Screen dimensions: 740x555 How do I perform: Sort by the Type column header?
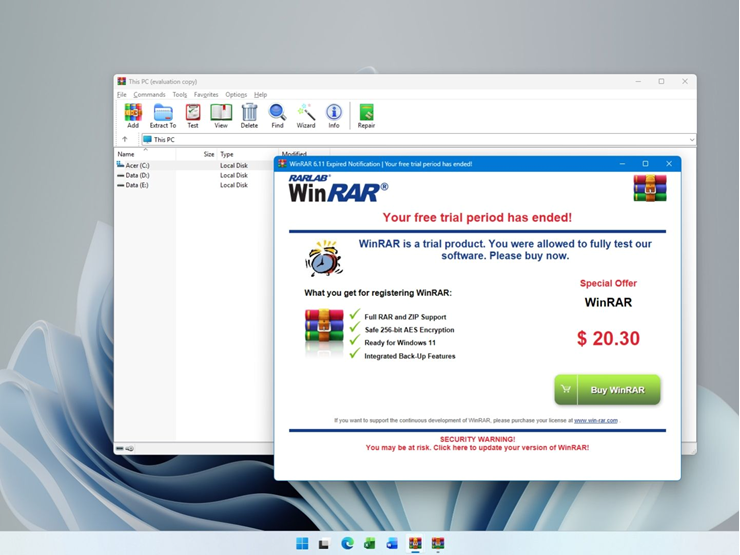tap(248, 154)
